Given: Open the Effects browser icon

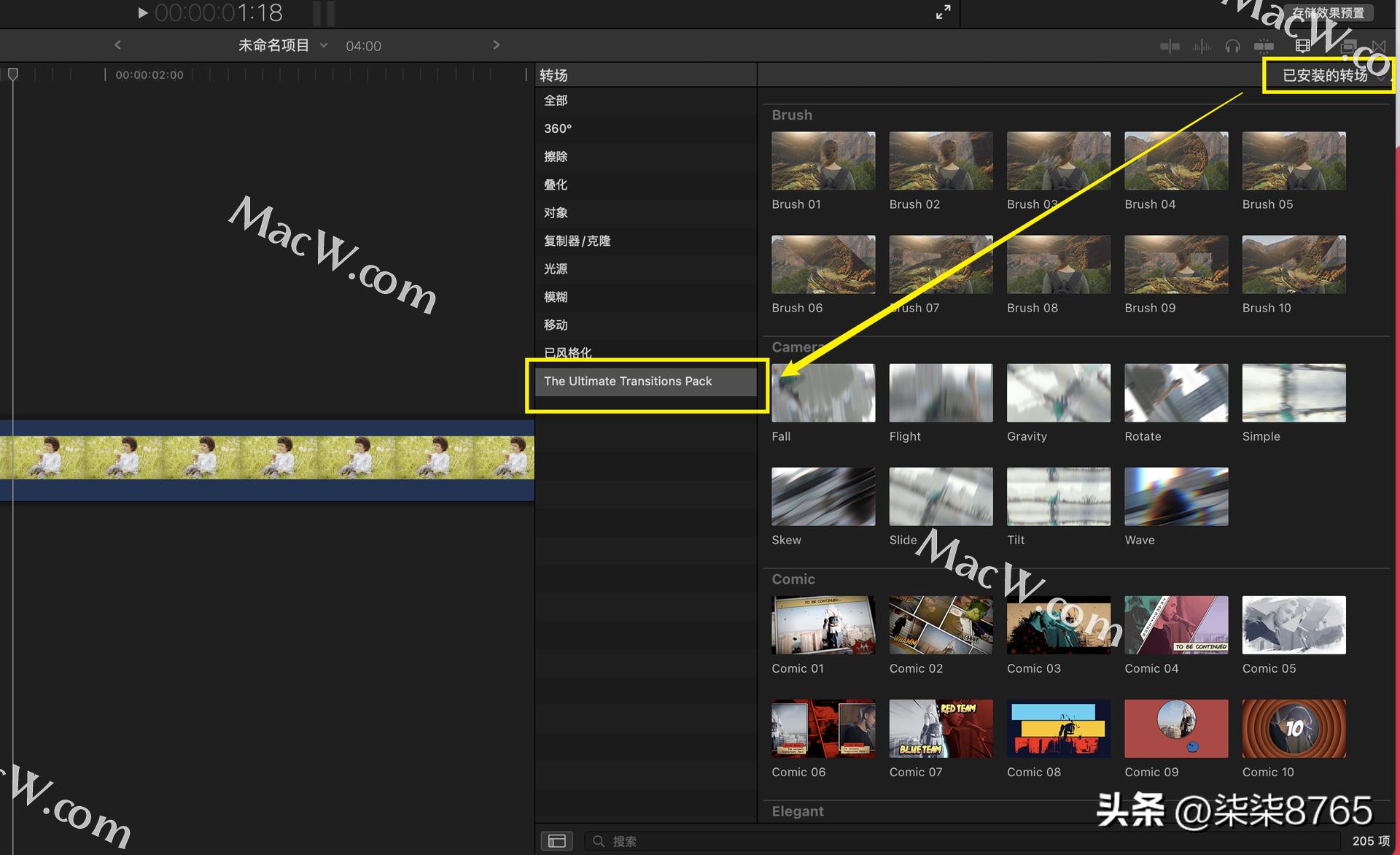Looking at the screenshot, I should tap(1347, 45).
